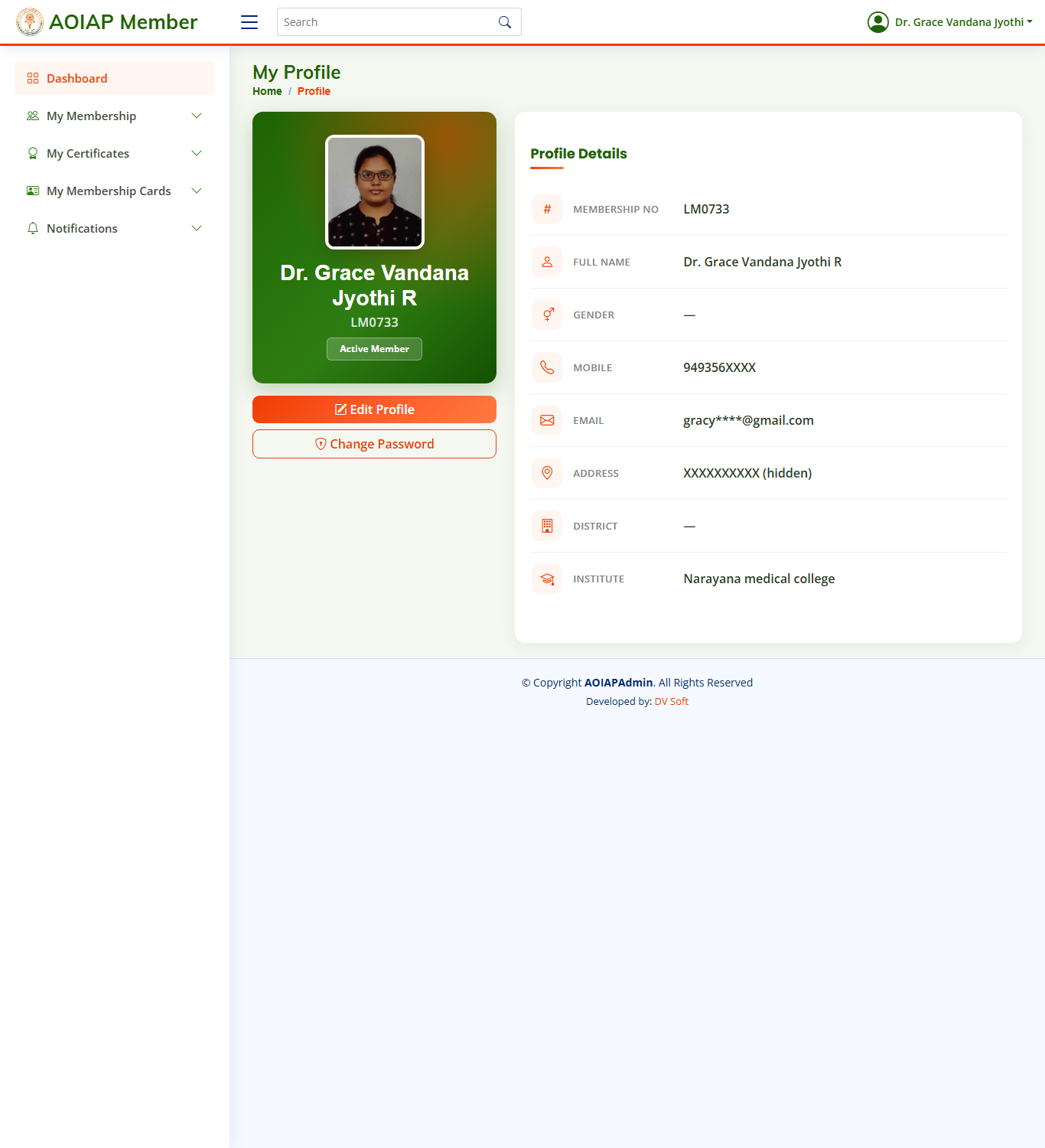1045x1148 pixels.
Task: Click the building icon beside District
Action: click(x=547, y=526)
